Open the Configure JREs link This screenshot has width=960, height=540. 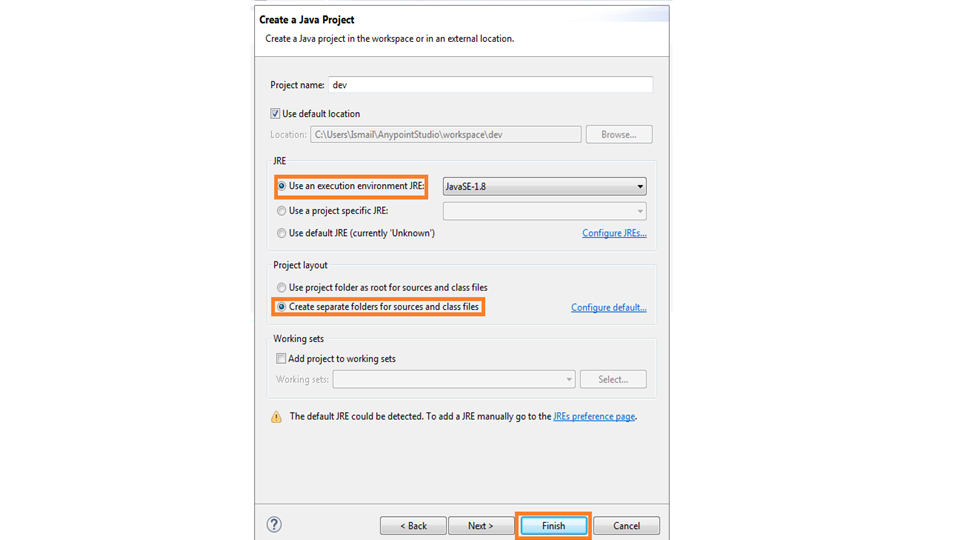(x=614, y=233)
